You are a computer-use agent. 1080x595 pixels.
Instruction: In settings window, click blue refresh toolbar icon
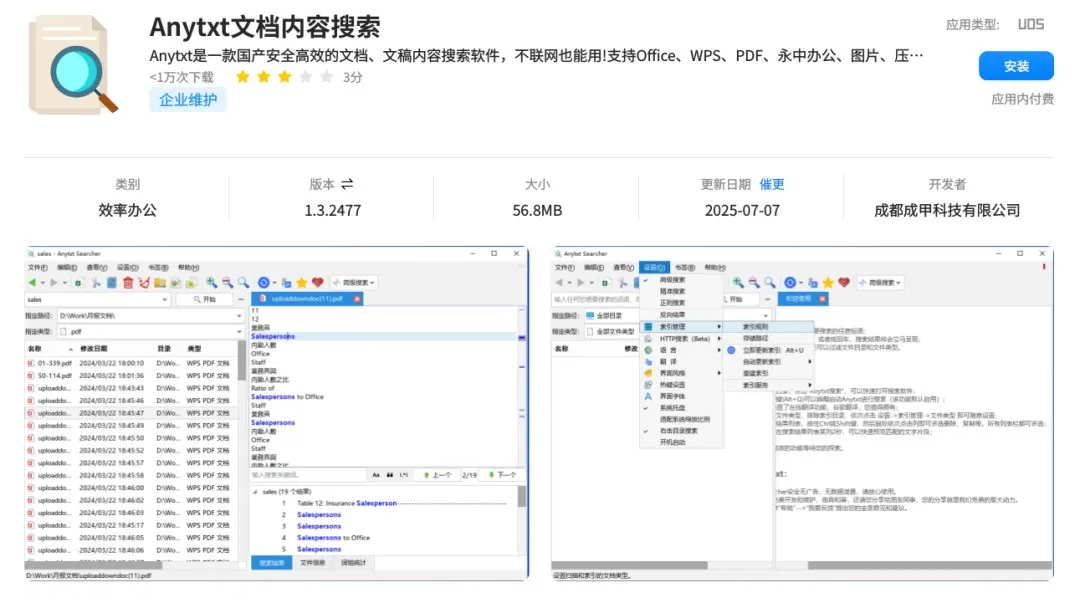pyautogui.click(x=790, y=282)
